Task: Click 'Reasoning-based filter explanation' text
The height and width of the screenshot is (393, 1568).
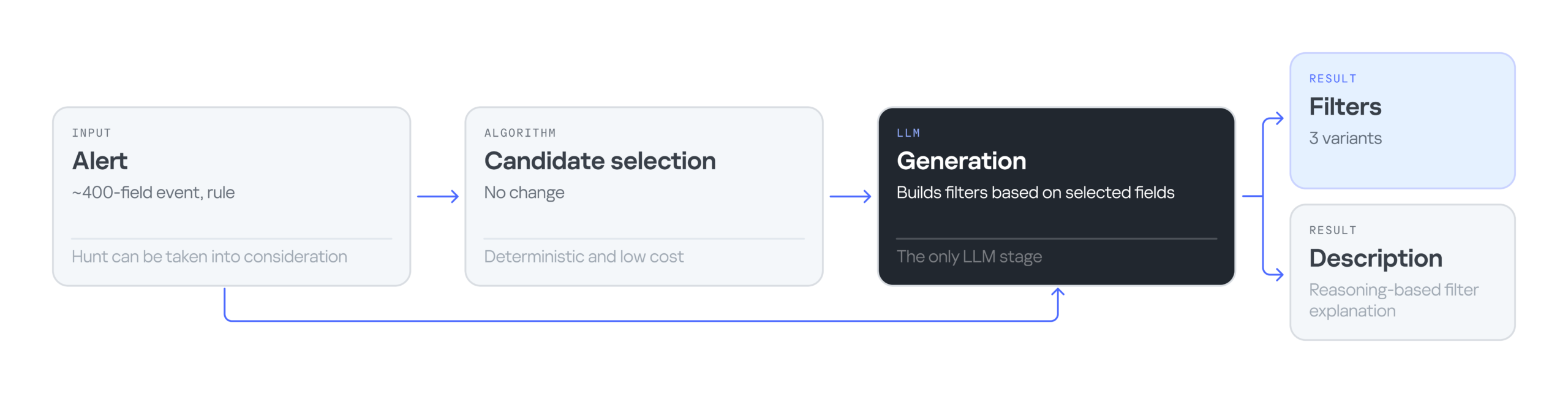Action: pos(1393,300)
